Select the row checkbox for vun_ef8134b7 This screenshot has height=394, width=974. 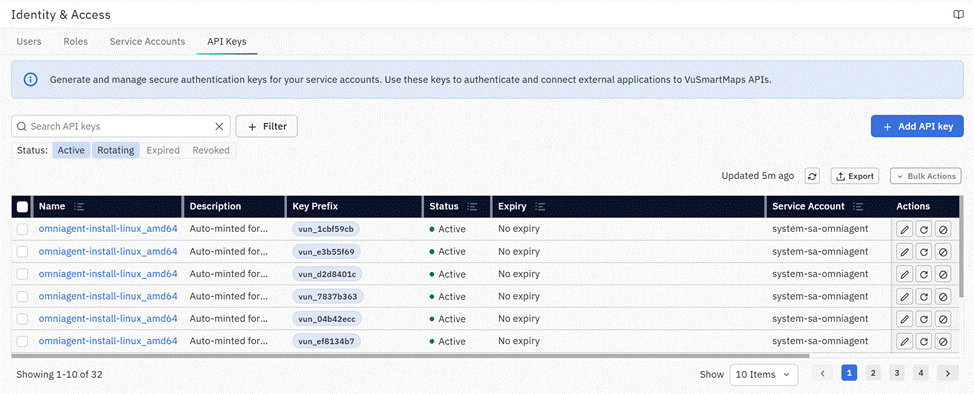point(22,341)
